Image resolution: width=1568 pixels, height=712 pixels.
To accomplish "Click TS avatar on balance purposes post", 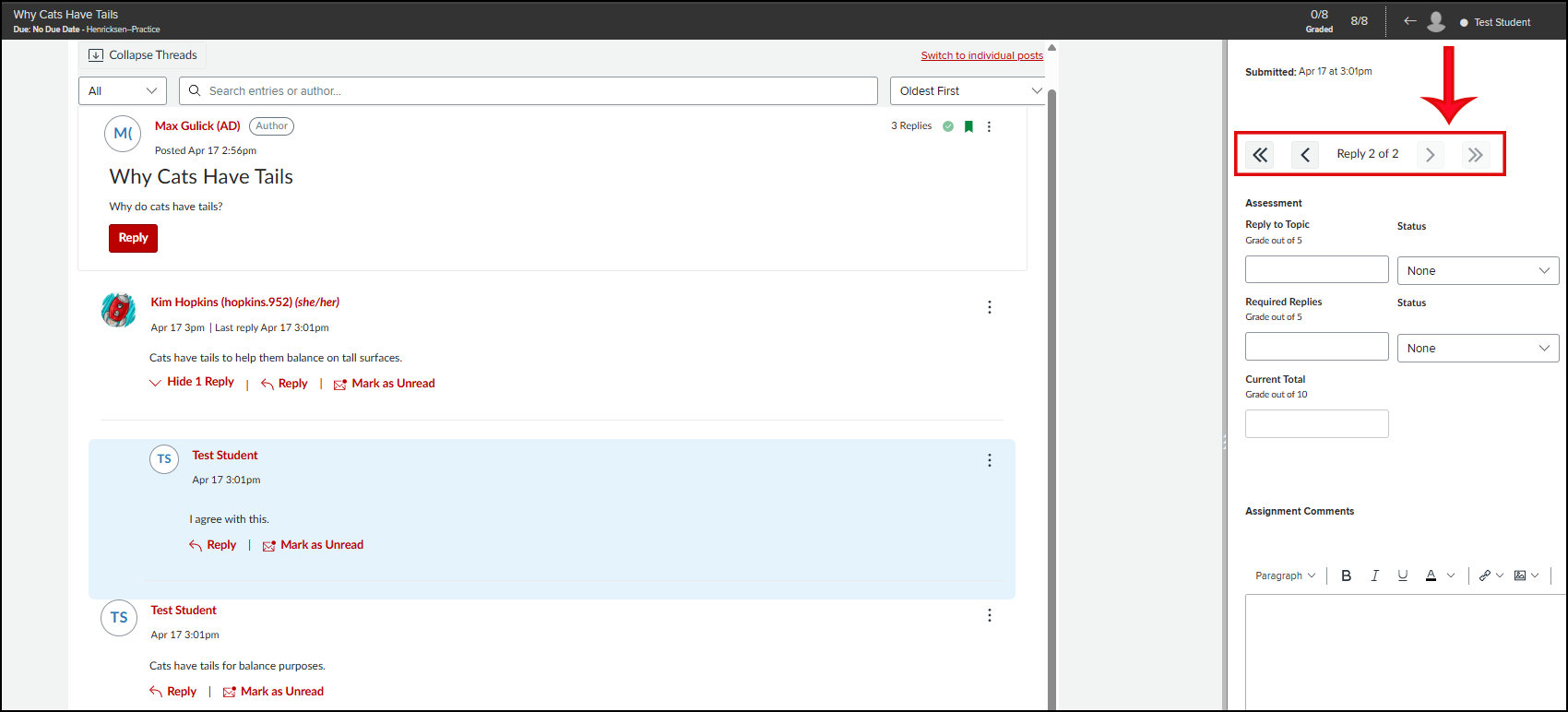I will click(119, 618).
